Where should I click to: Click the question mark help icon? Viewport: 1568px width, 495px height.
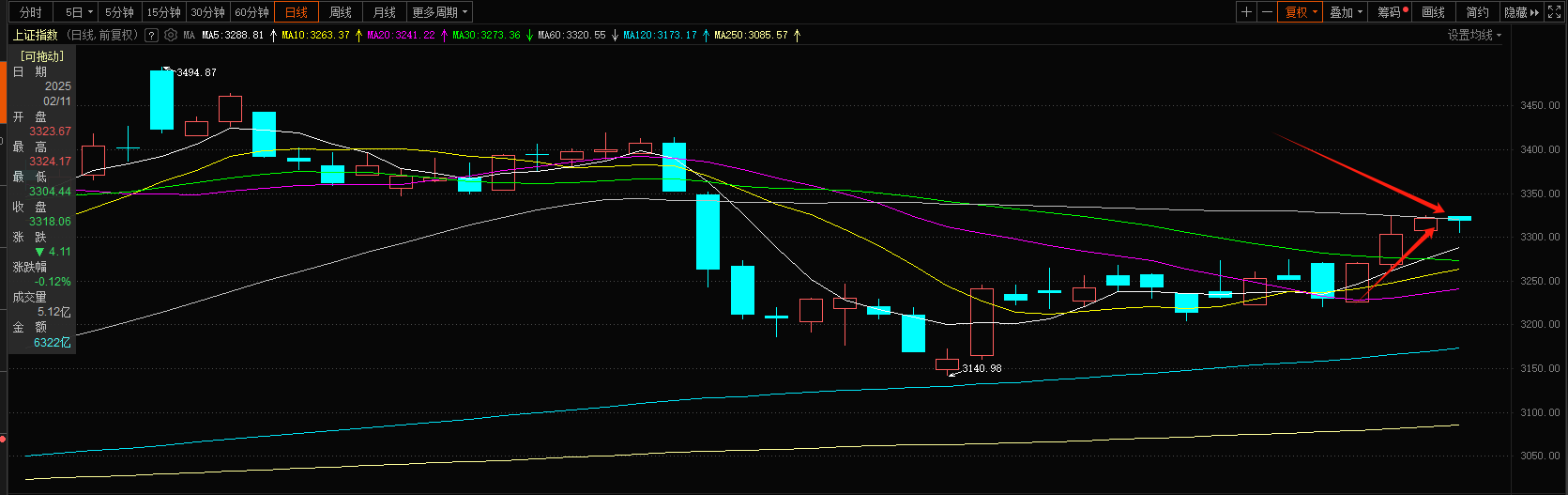point(151,36)
